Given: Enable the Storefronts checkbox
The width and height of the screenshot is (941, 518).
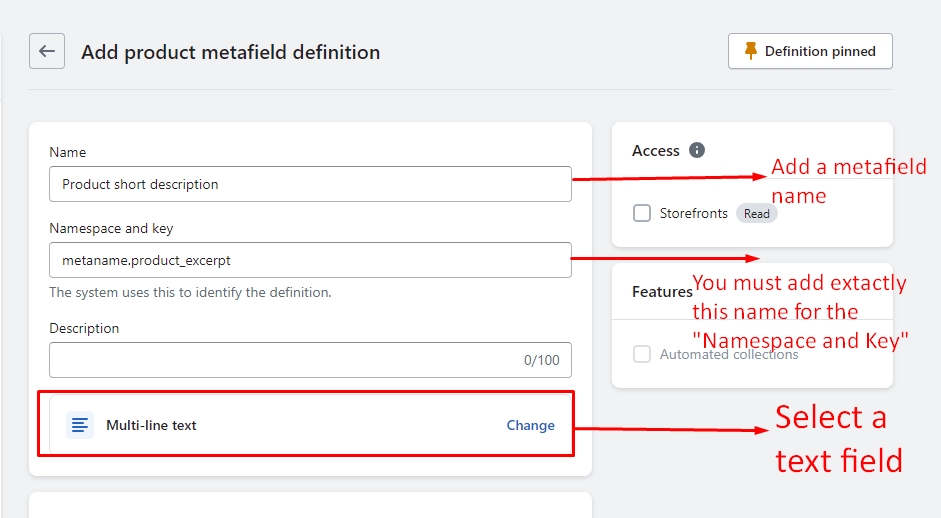Looking at the screenshot, I should click(x=642, y=213).
